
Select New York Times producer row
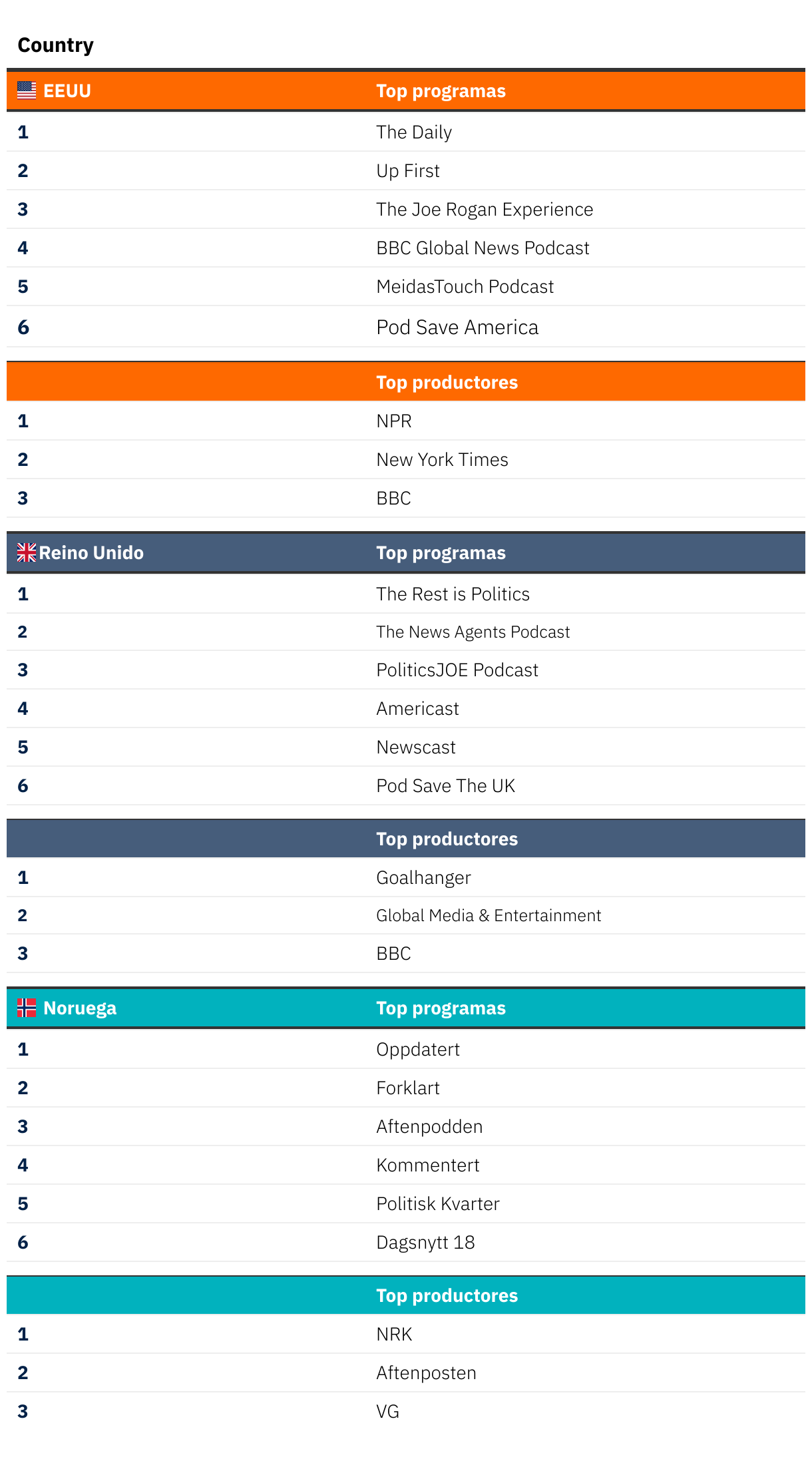pyautogui.click(x=442, y=459)
